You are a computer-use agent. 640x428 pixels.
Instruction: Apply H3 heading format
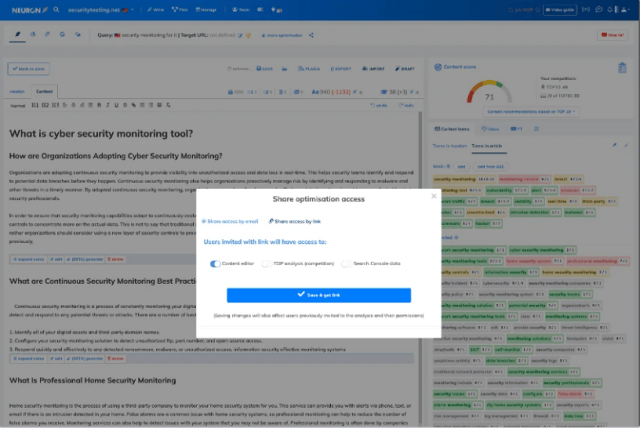point(56,105)
